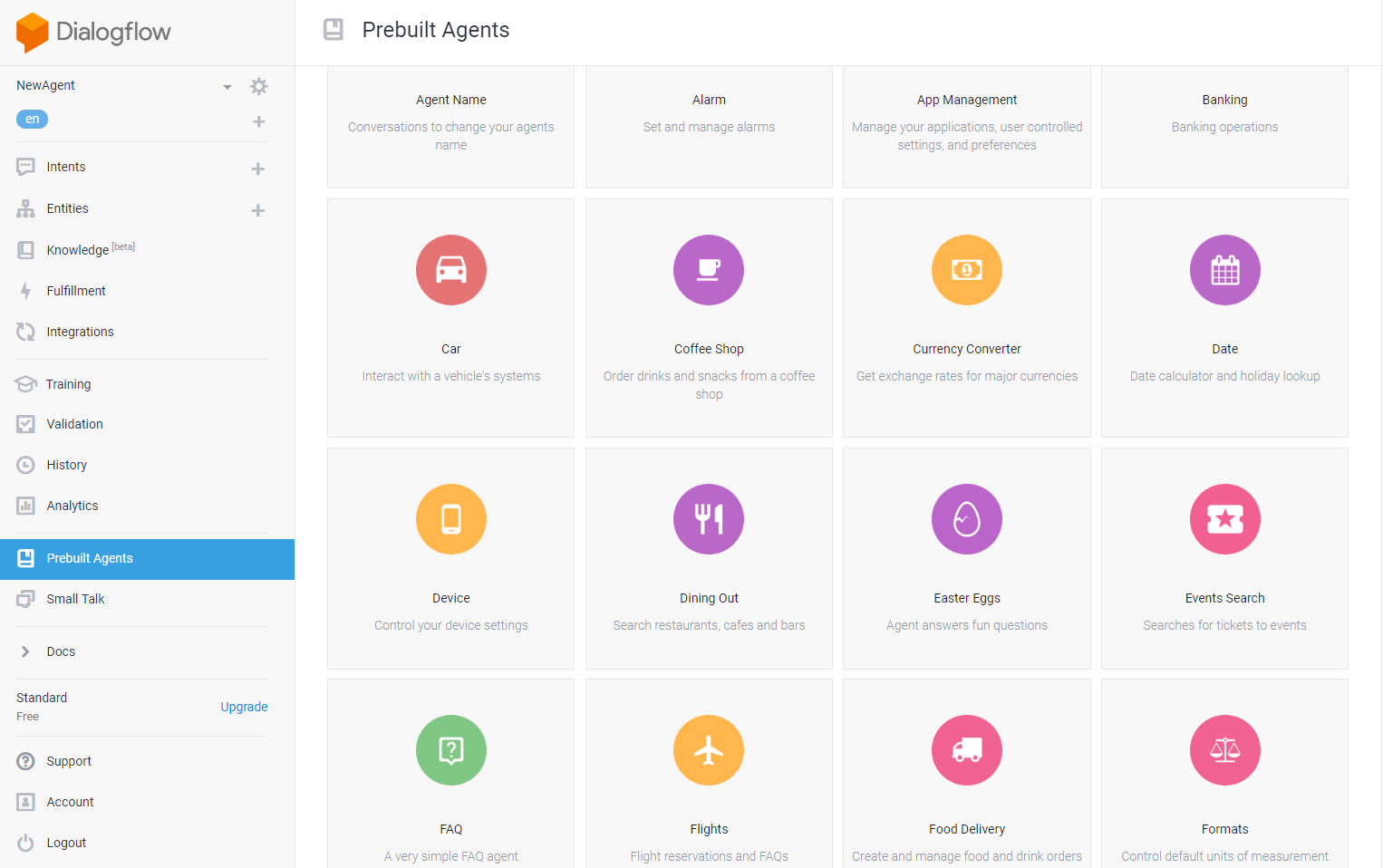This screenshot has width=1383, height=868.
Task: Click the Car agent icon
Action: click(x=450, y=270)
